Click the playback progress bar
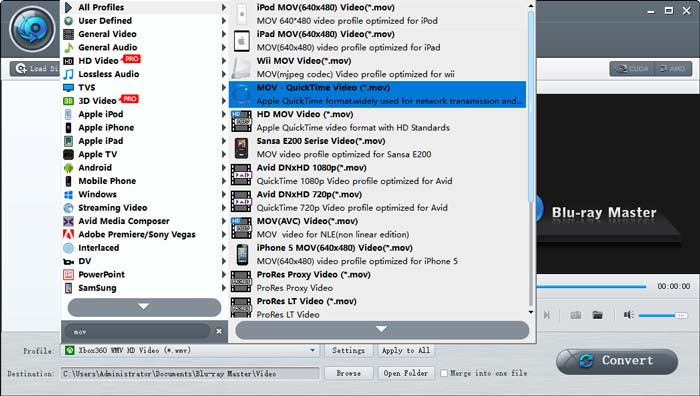 [591, 286]
